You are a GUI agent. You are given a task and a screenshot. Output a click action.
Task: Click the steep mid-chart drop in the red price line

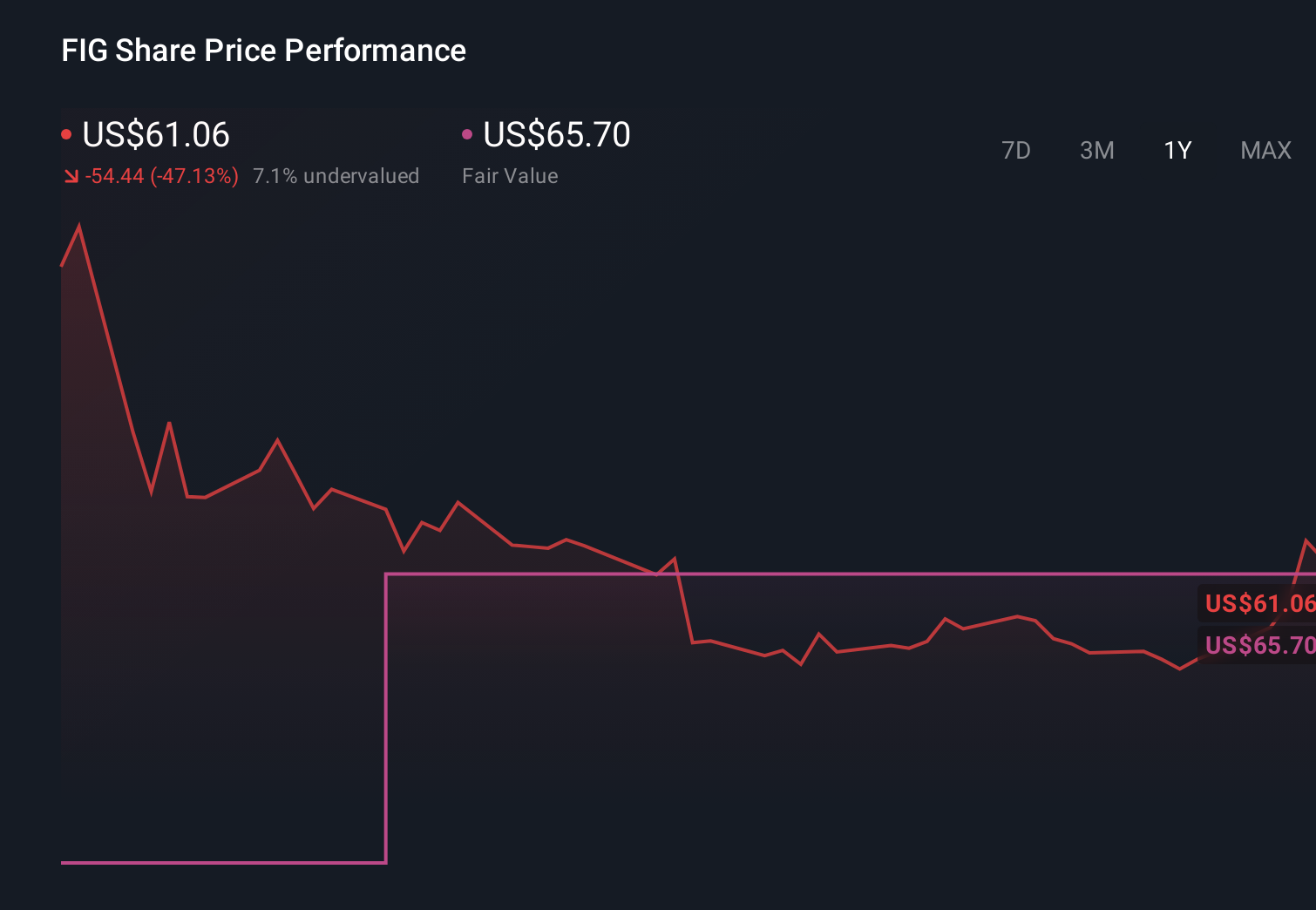[684, 601]
